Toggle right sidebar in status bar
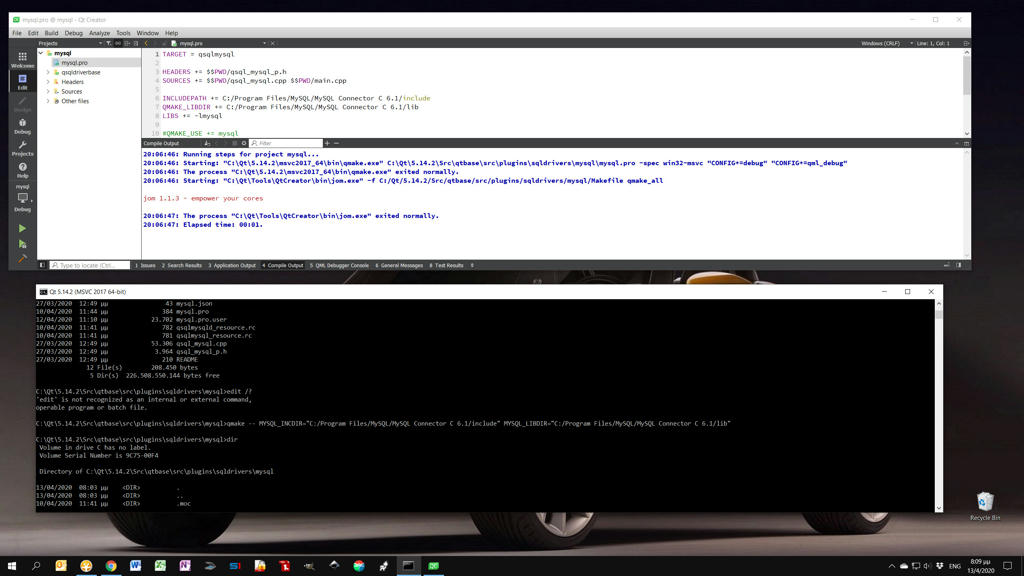 959,265
